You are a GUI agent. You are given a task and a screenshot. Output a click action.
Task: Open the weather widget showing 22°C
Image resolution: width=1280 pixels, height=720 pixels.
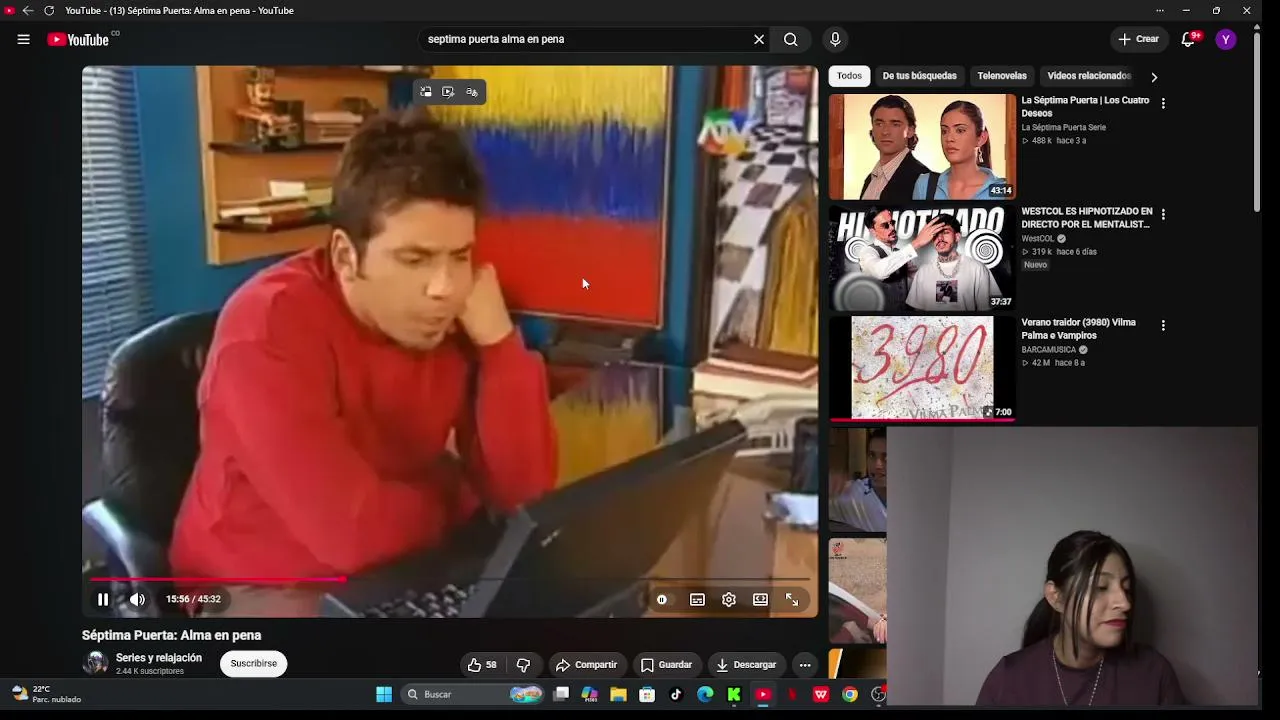tap(46, 694)
